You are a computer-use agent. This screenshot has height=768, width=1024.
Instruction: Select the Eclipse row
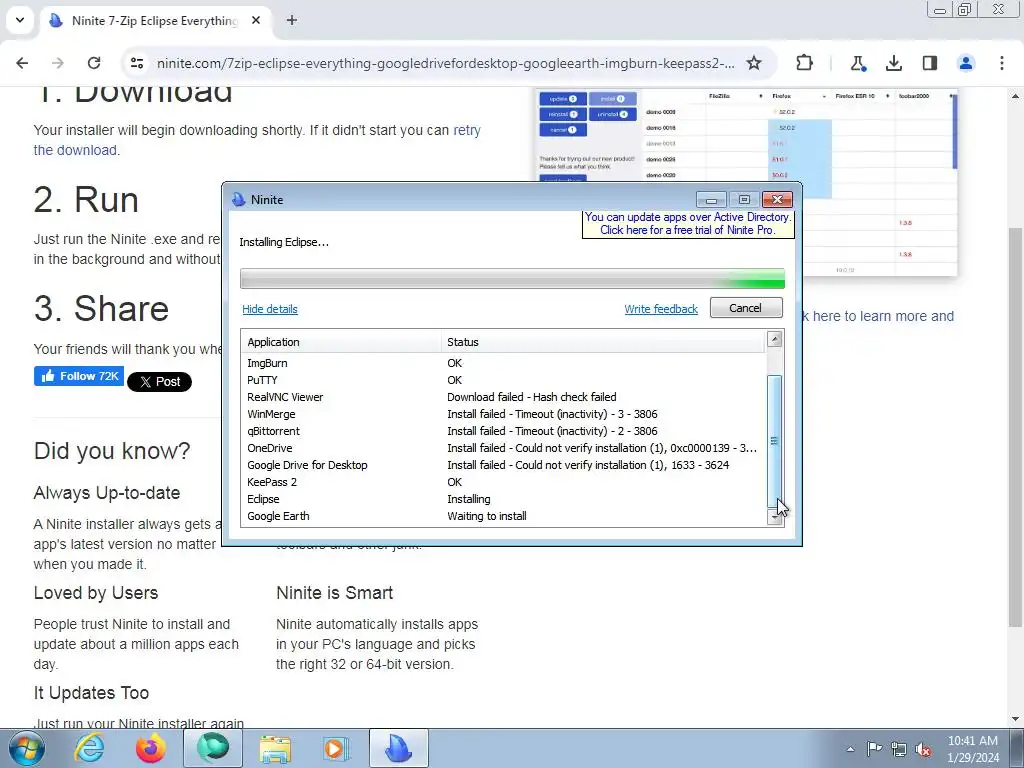tap(503, 499)
